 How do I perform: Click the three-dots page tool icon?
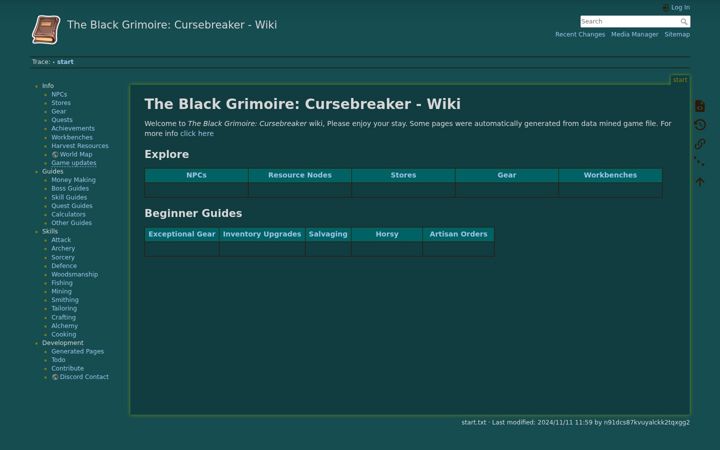699,162
